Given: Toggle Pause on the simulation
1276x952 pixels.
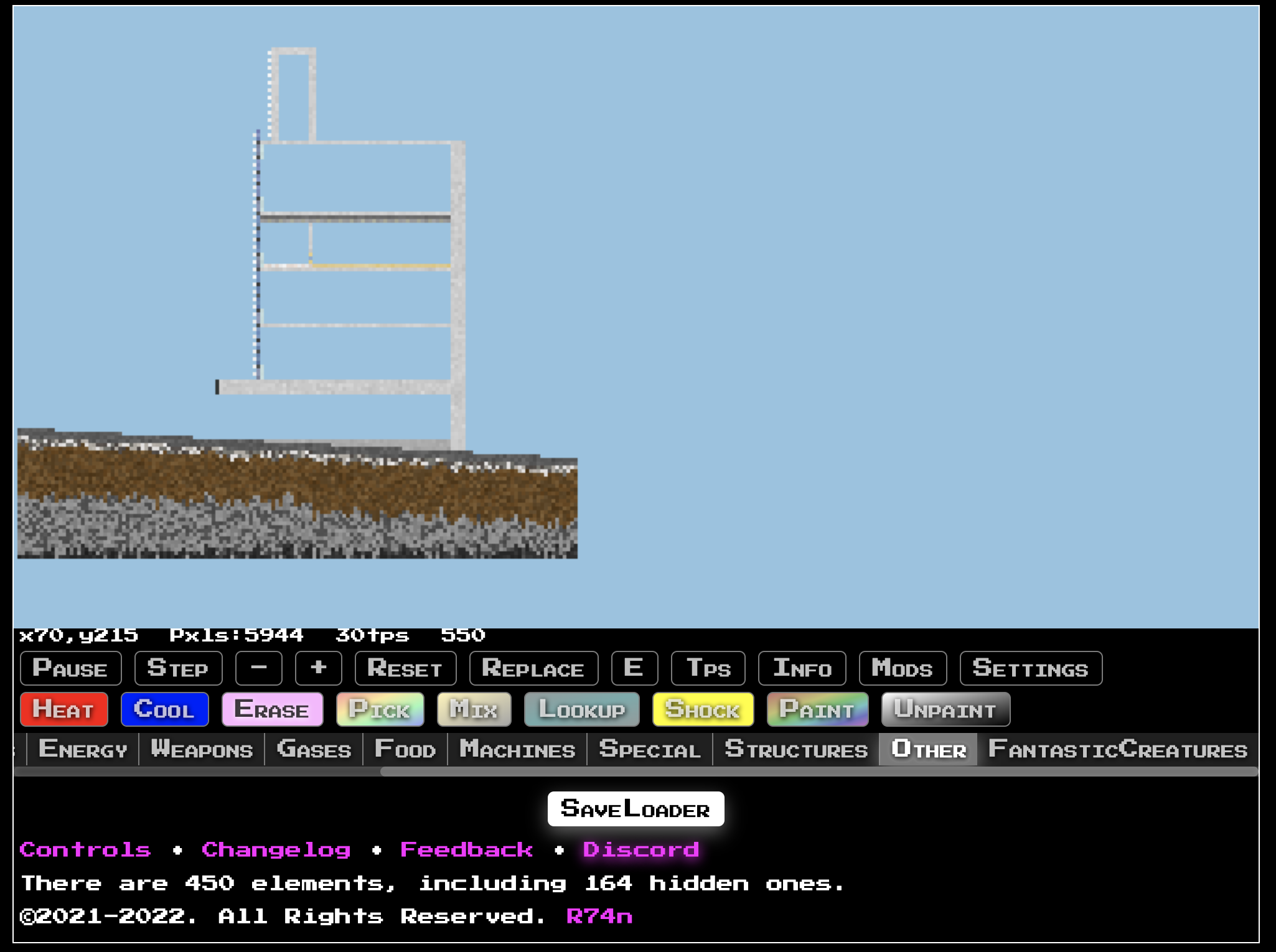Looking at the screenshot, I should click(x=70, y=668).
